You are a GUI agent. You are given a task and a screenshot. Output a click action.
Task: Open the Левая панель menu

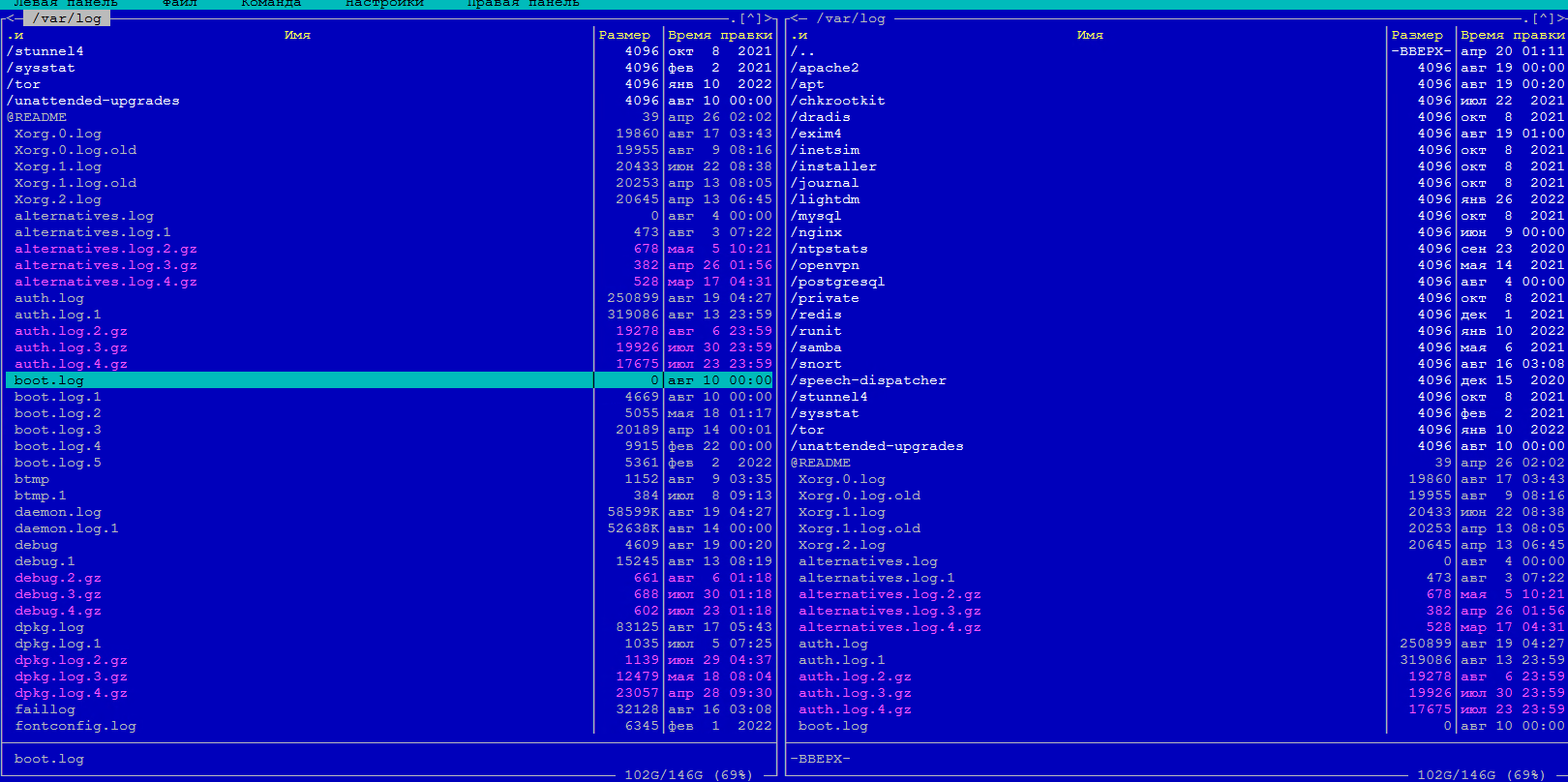[65, 3]
